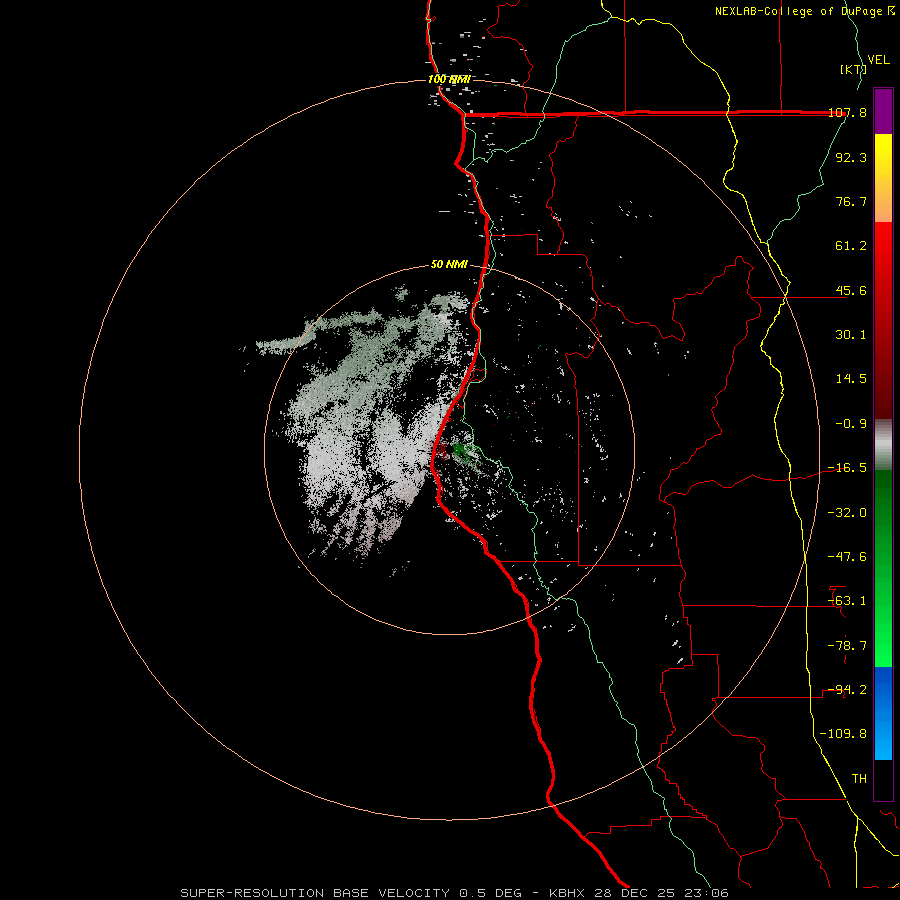
Task: Pick the gray near-zero segment of the color bar
Action: [883, 445]
